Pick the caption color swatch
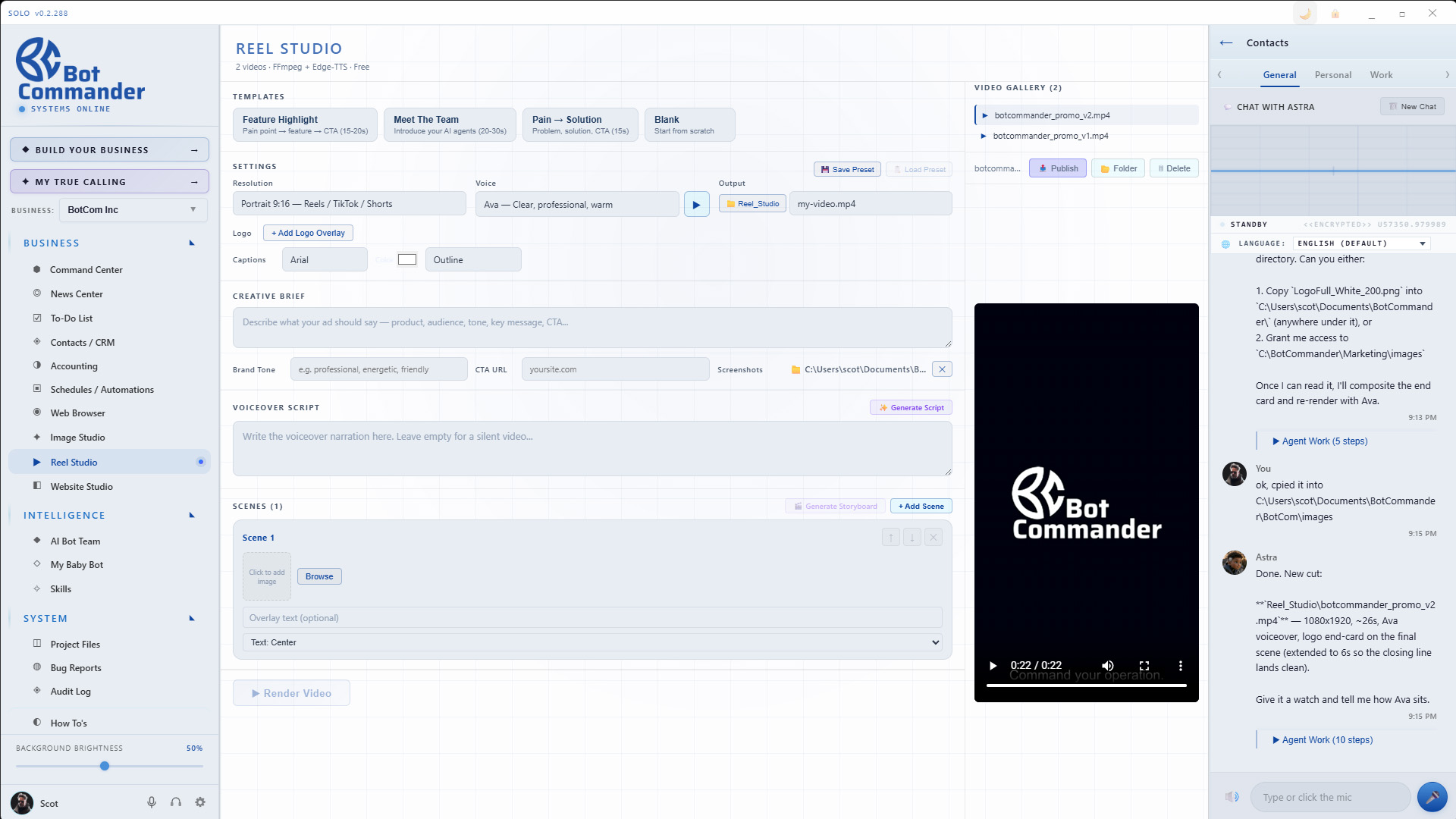Image resolution: width=1456 pixels, height=819 pixels. (407, 259)
